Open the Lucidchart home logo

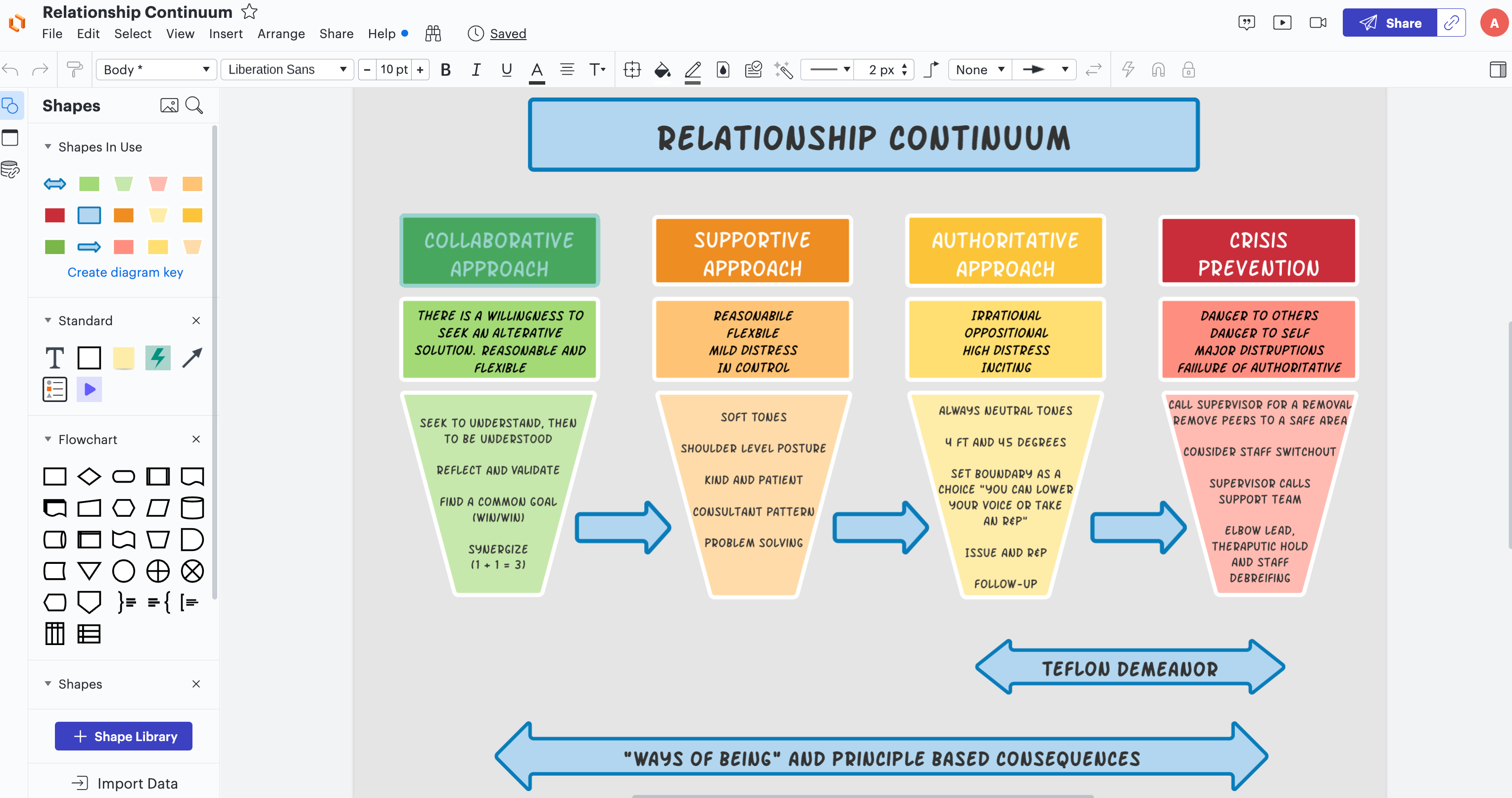[18, 23]
